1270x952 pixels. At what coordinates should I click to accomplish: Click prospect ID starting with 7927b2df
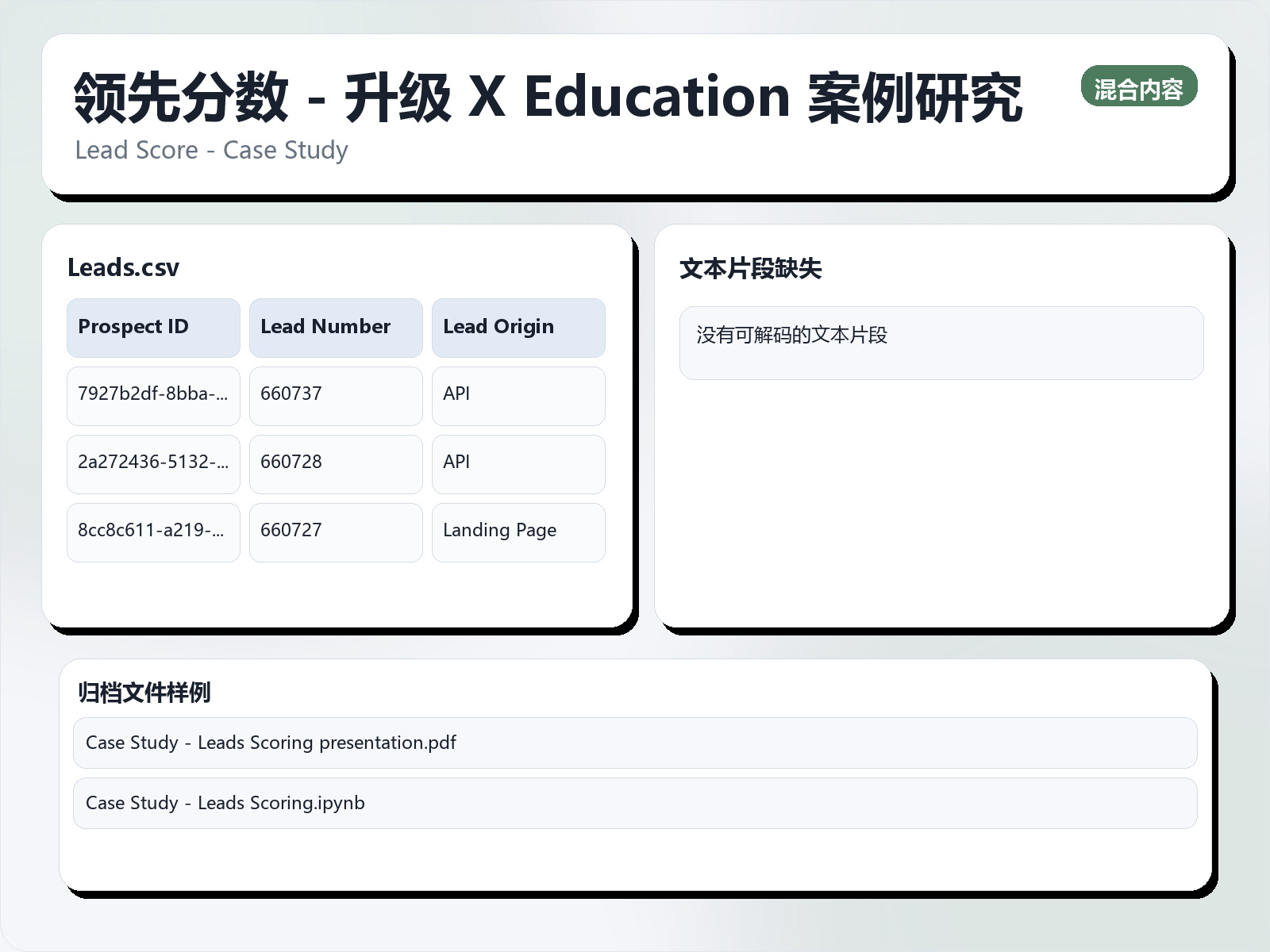(x=151, y=395)
